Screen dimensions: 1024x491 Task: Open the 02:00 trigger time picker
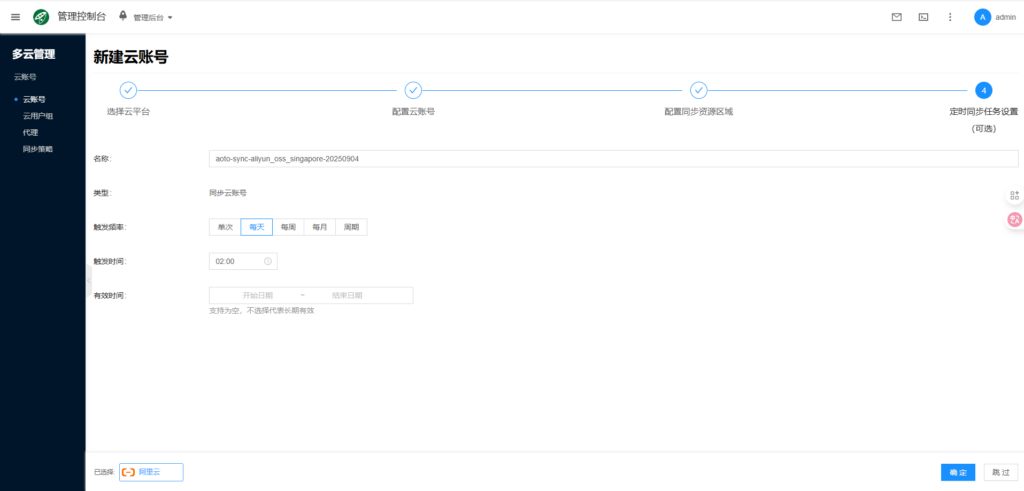pos(237,261)
